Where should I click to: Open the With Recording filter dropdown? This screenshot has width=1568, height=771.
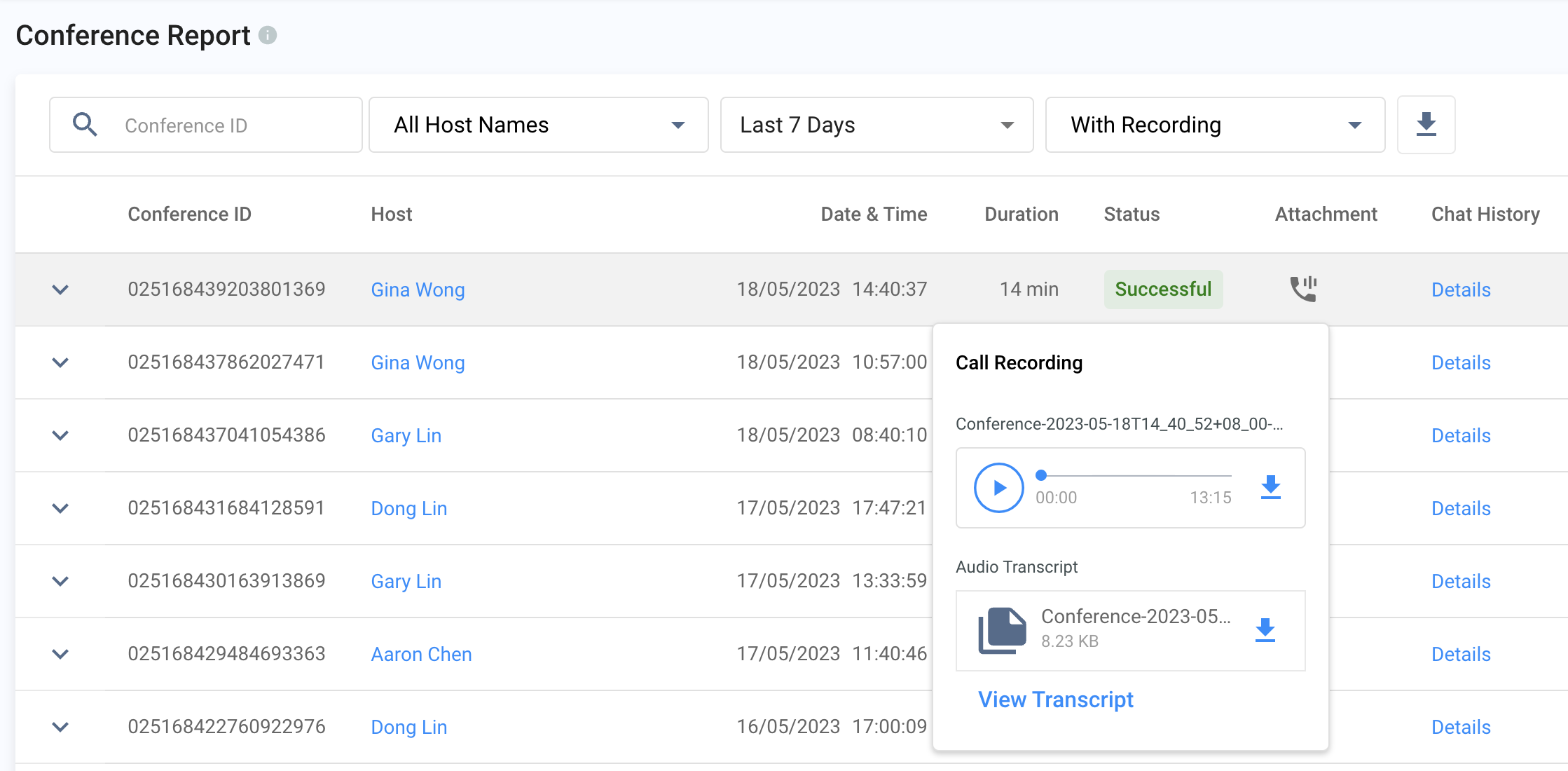click(1215, 125)
